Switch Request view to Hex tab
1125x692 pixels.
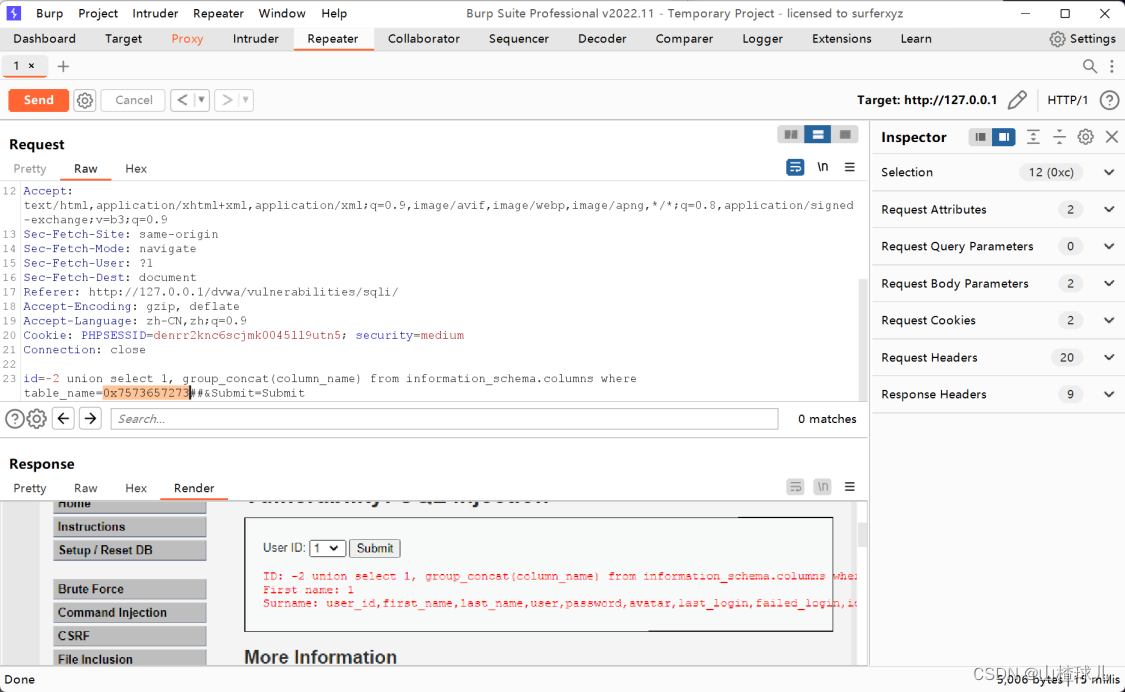pos(136,169)
